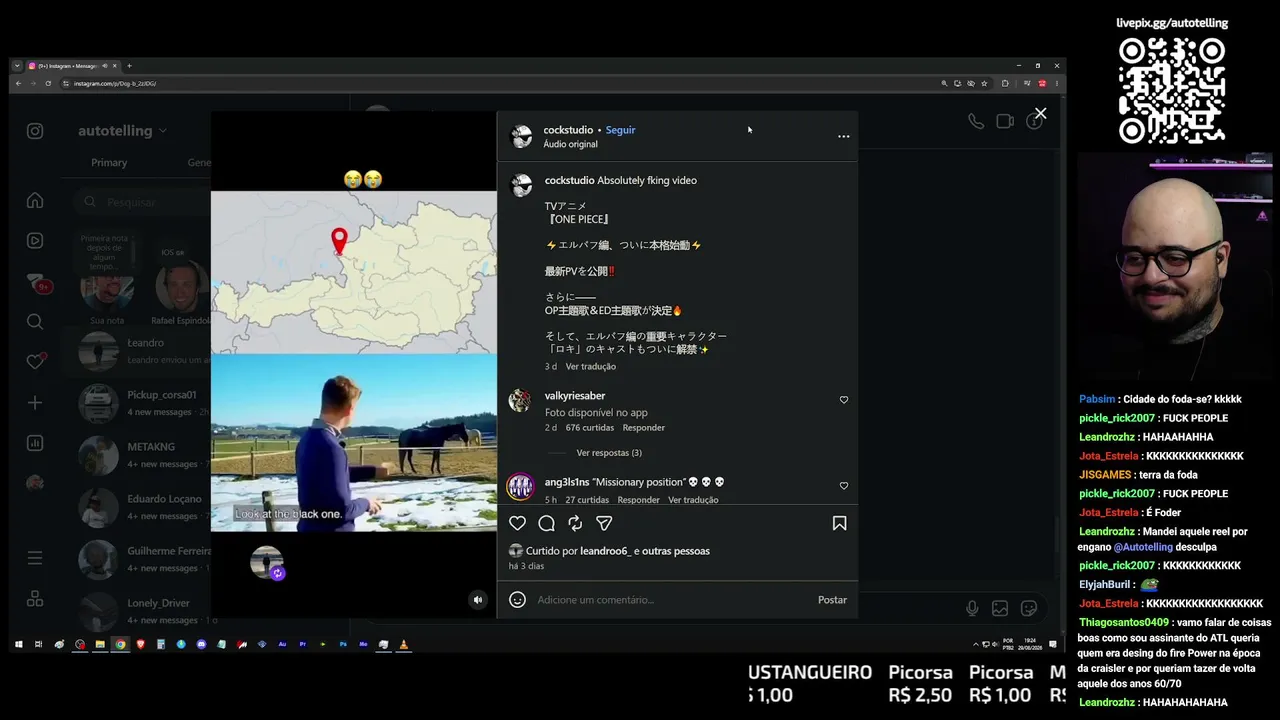Open '676 curtidas' on valkyriesaber's comment
The height and width of the screenshot is (720, 1280).
coord(590,428)
